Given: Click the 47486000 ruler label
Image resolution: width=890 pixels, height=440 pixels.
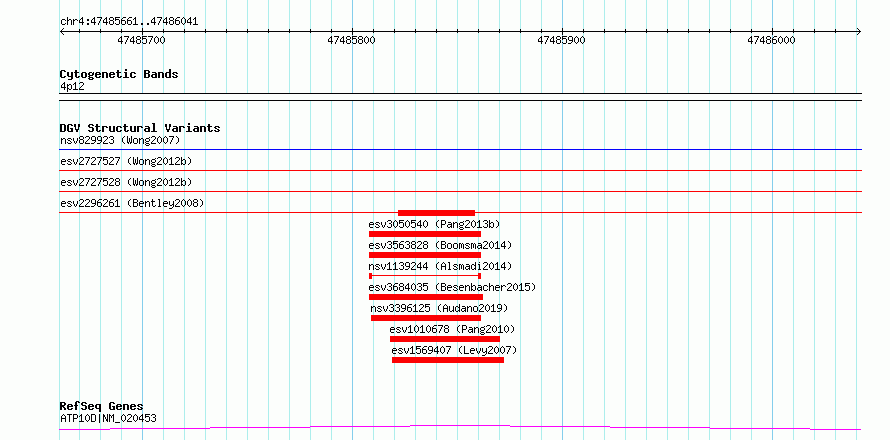Looking at the screenshot, I should [771, 40].
